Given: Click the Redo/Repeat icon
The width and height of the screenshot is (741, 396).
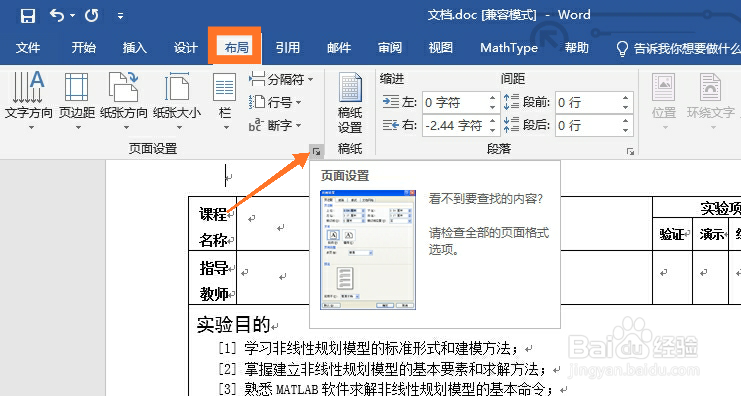Looking at the screenshot, I should point(92,16).
